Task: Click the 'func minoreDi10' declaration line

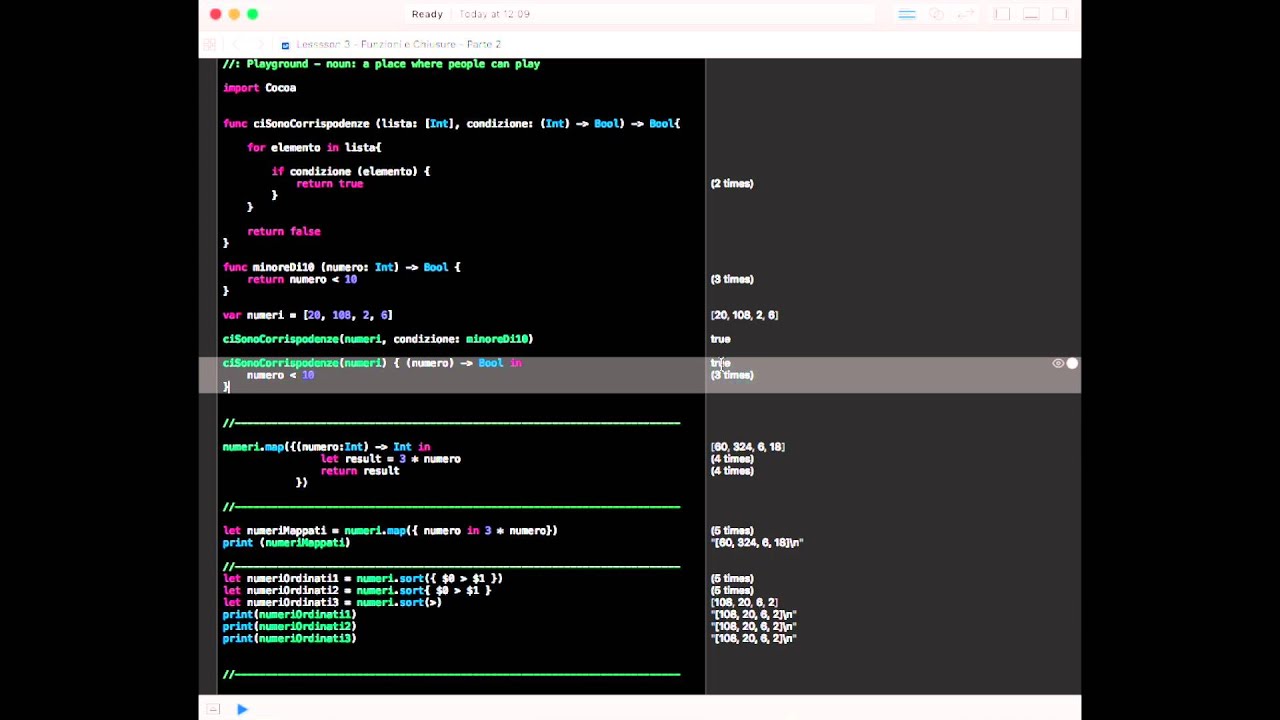Action: click(342, 268)
